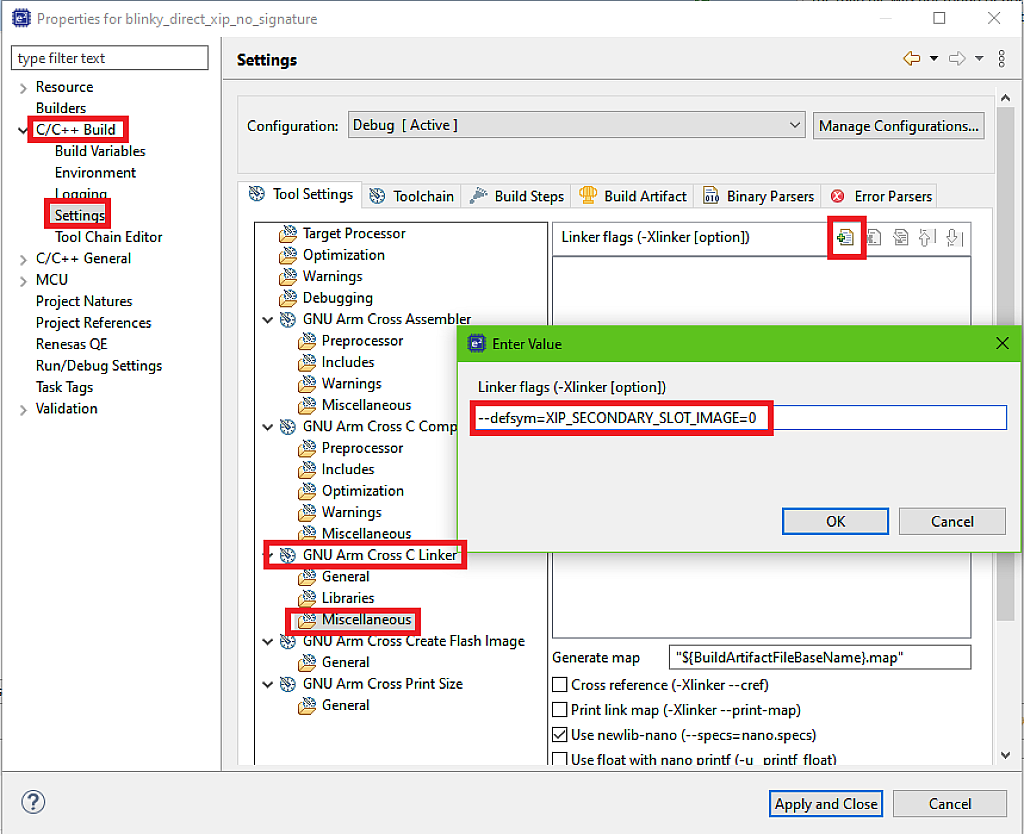The image size is (1024, 834).
Task: Expand the MCU section in the sidebar
Action: click(22, 279)
